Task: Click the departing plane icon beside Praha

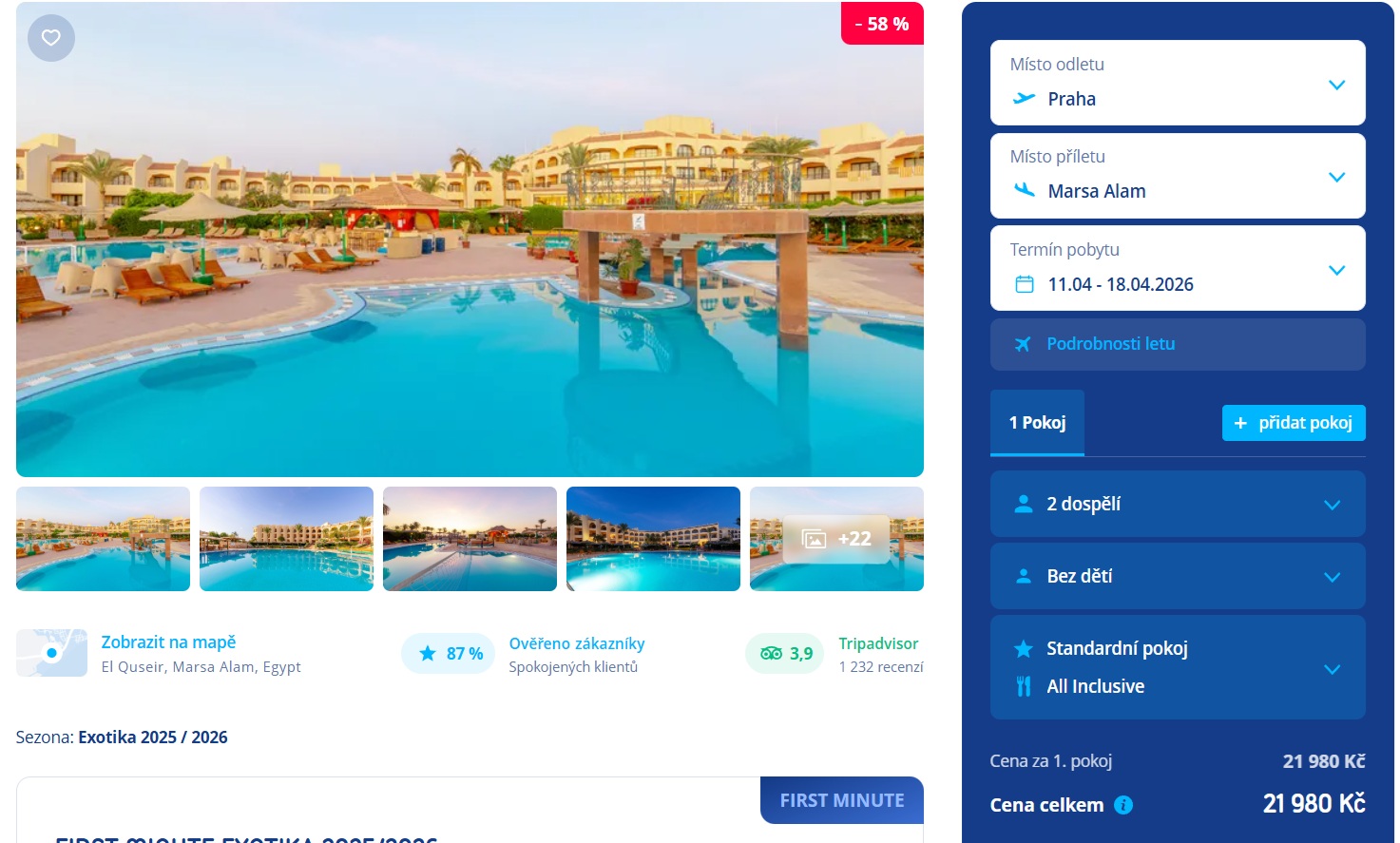Action: (1024, 98)
